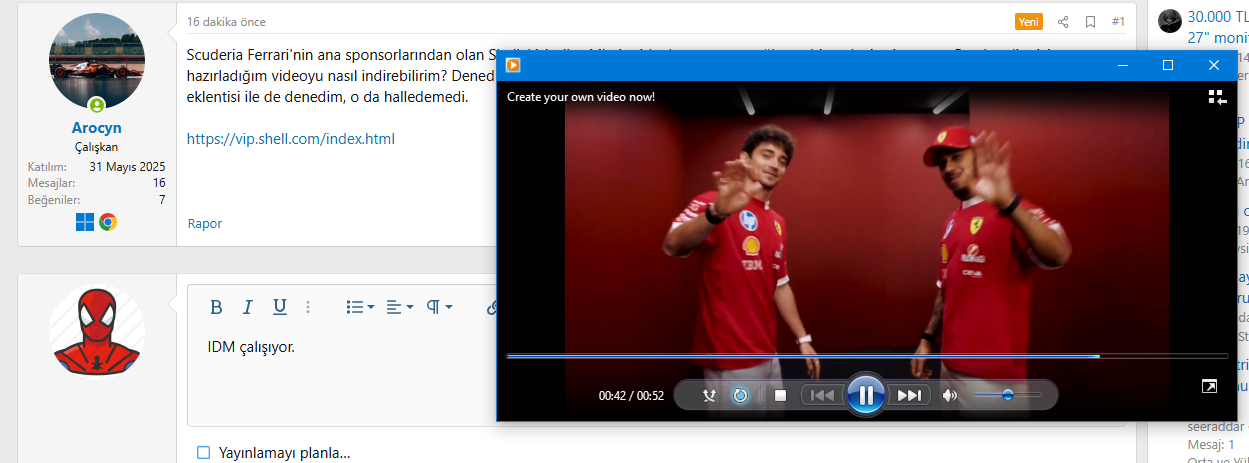Apply underline formatting in the reply editor
The image size is (1249, 463).
pos(280,306)
